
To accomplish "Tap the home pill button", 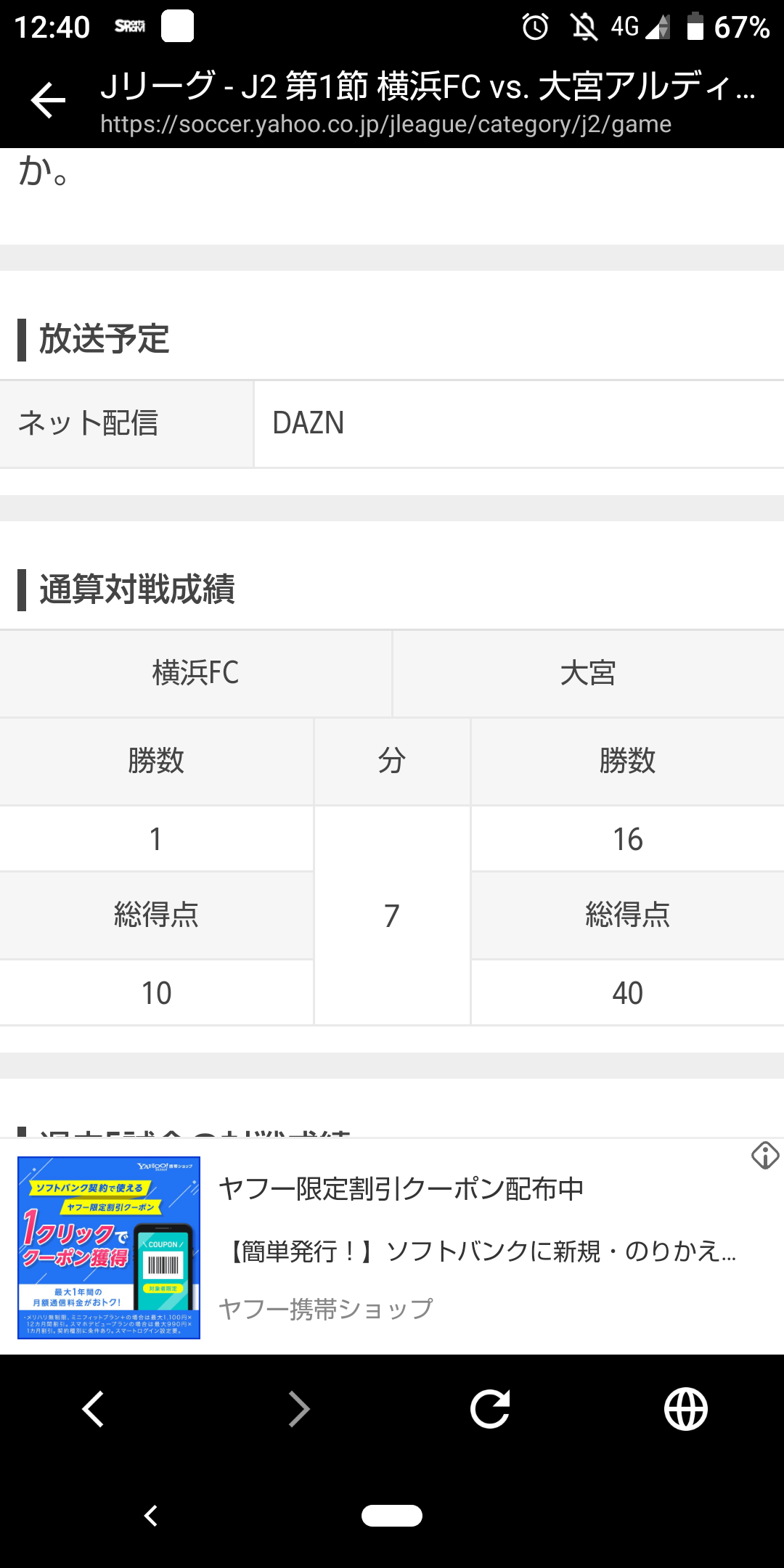I will click(x=391, y=1516).
